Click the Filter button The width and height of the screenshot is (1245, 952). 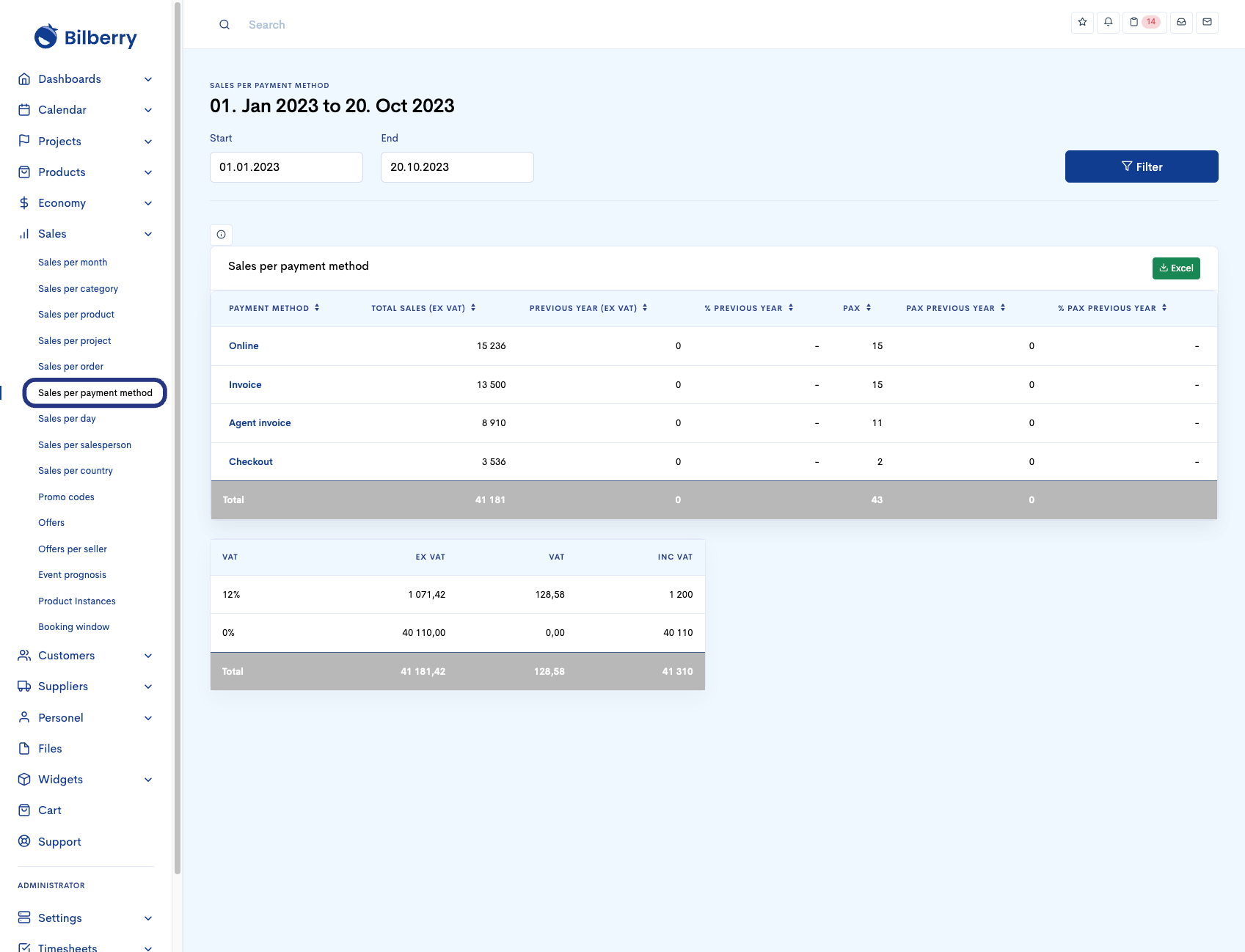tap(1142, 166)
